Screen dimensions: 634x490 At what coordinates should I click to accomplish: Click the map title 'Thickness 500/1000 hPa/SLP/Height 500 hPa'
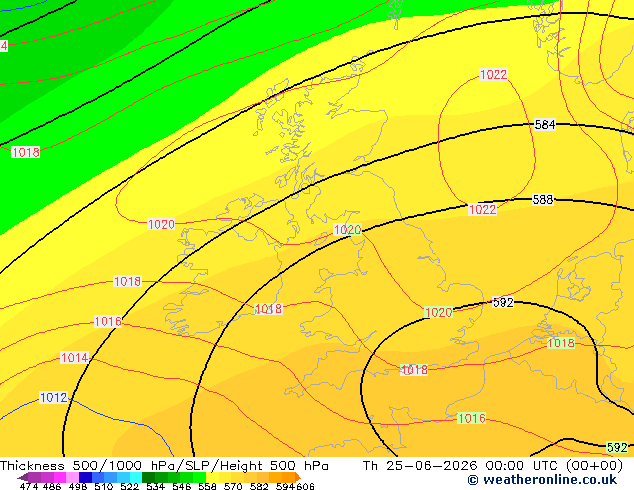click(164, 466)
